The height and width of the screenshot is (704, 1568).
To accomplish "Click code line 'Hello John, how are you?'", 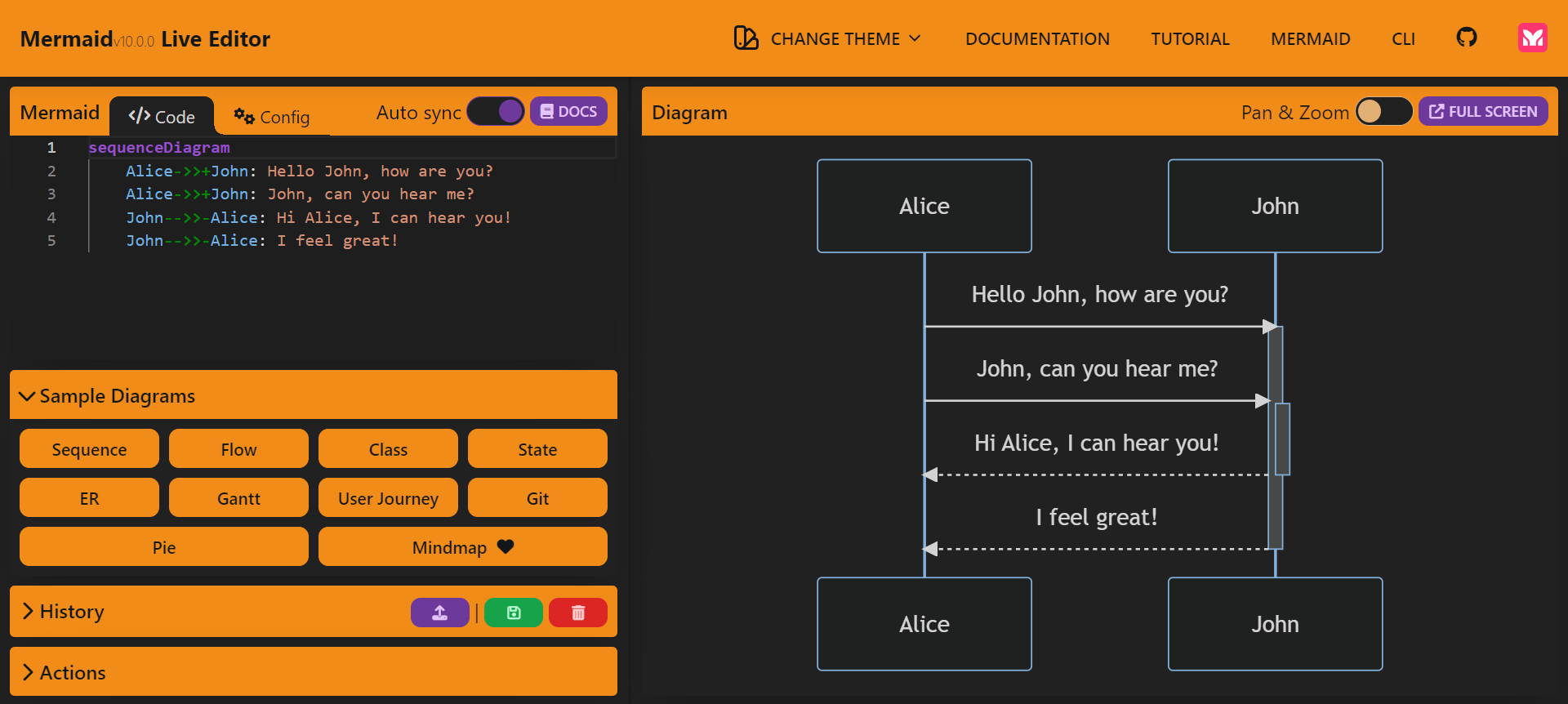I will [310, 171].
